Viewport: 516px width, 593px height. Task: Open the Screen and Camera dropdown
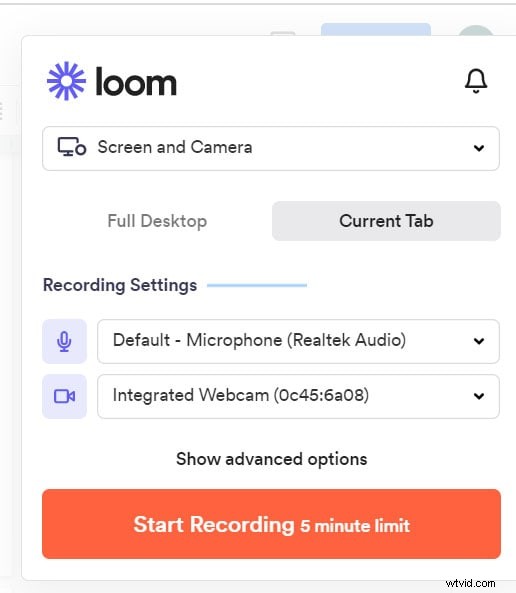pos(271,148)
